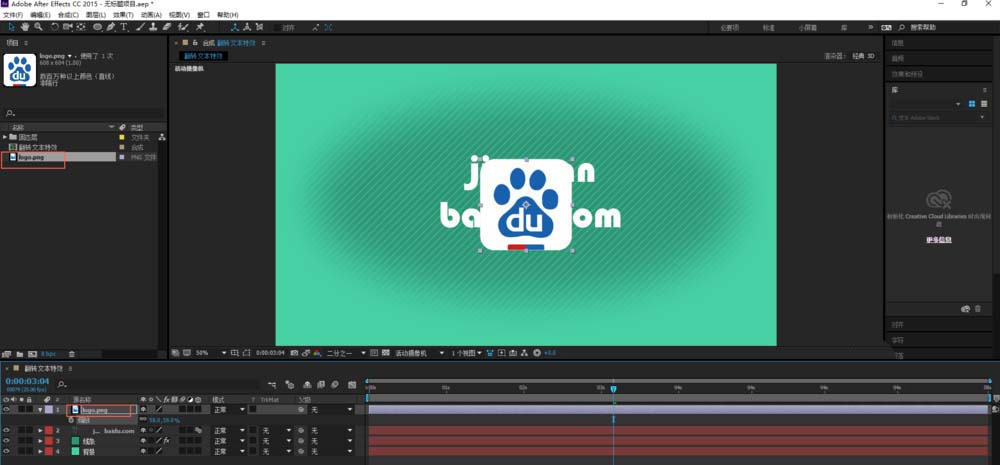Select the Rotation tool
The width and height of the screenshot is (1000, 465).
pos(54,27)
